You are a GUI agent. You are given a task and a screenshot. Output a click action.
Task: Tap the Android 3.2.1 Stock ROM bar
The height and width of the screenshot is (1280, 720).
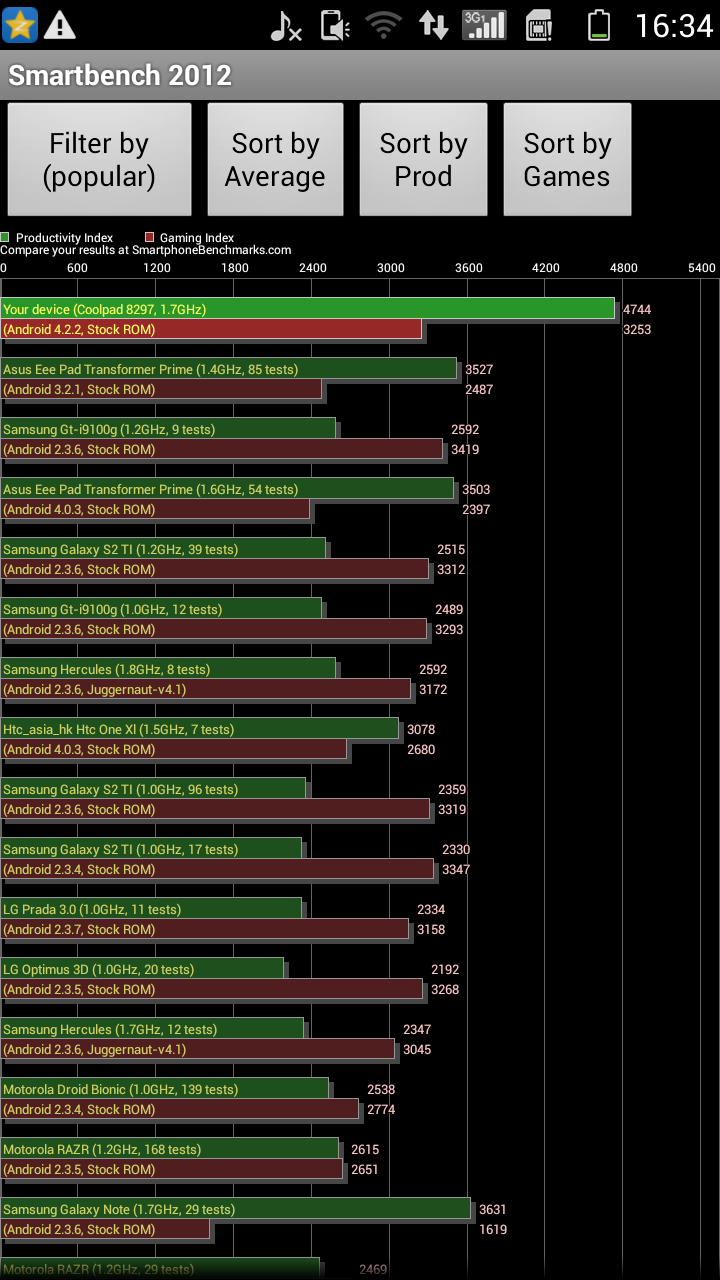point(162,389)
